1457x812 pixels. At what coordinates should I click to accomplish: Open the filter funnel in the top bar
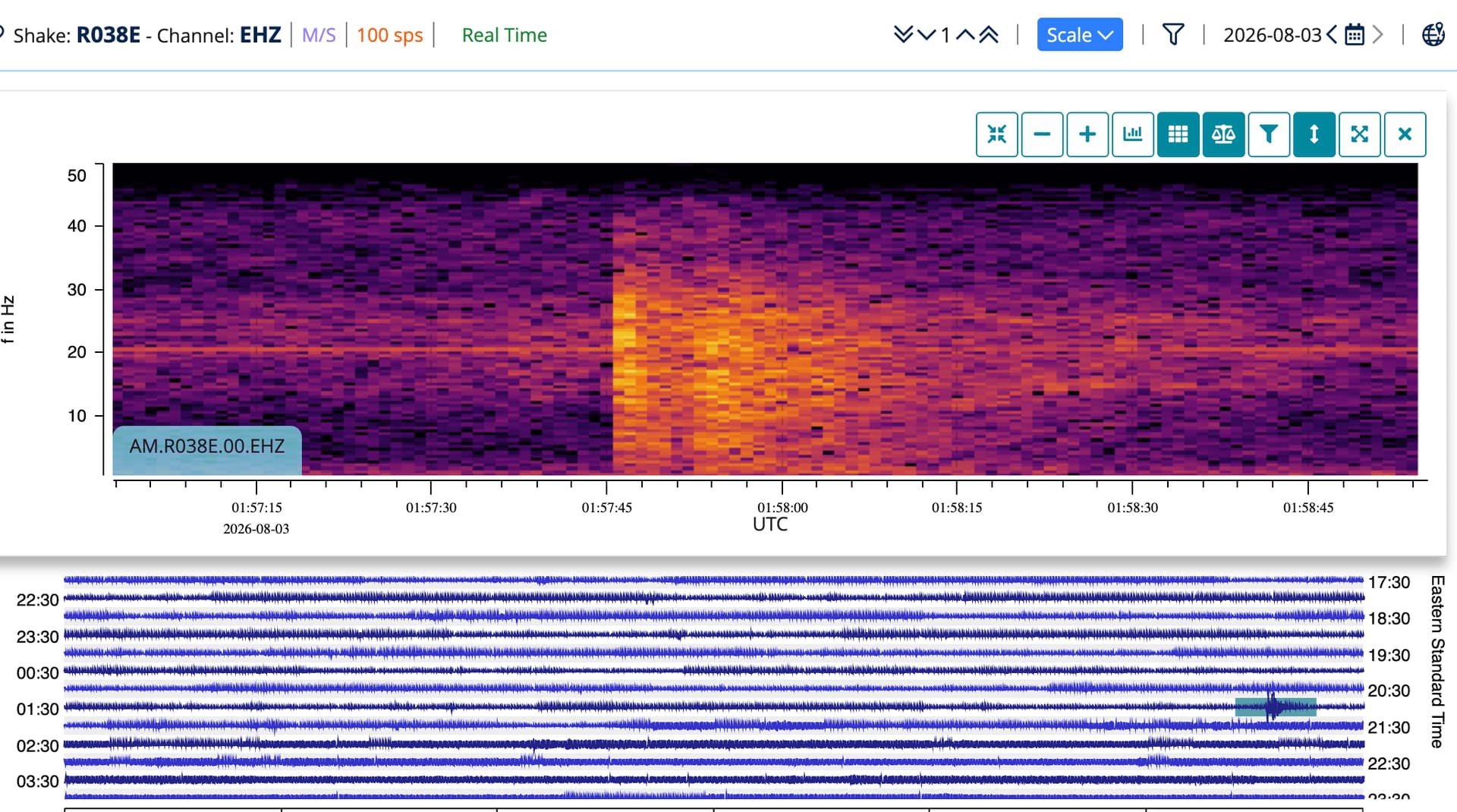(1173, 35)
